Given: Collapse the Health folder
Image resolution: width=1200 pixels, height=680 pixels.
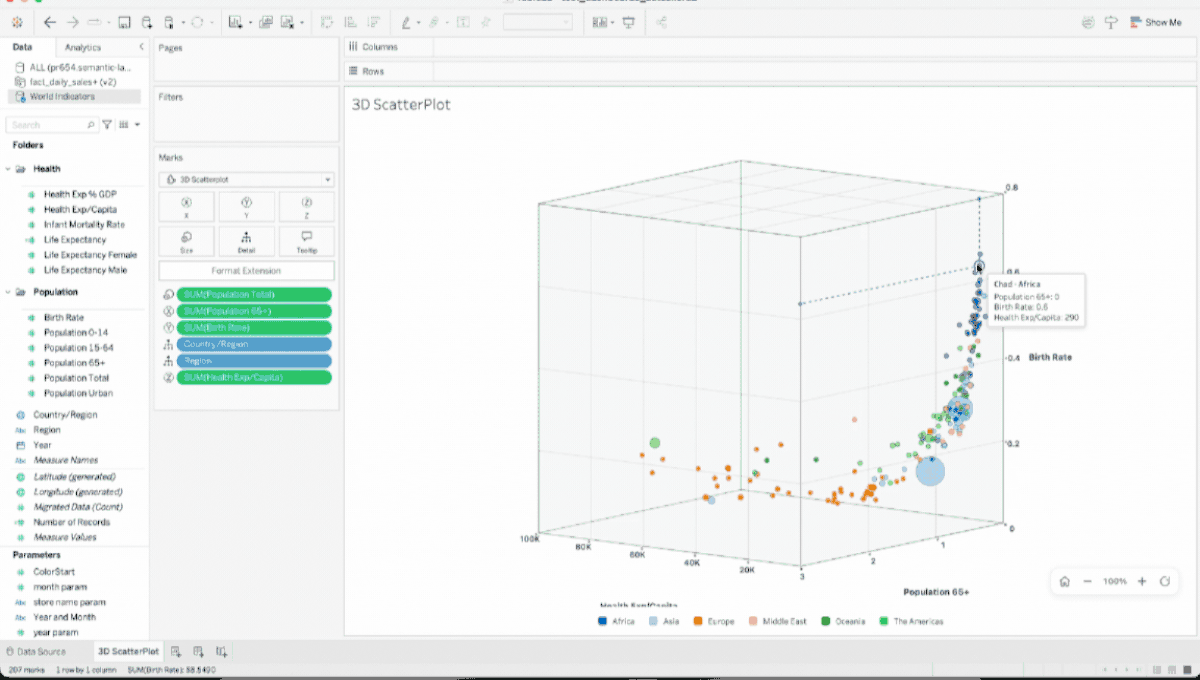Looking at the screenshot, I should 9,169.
